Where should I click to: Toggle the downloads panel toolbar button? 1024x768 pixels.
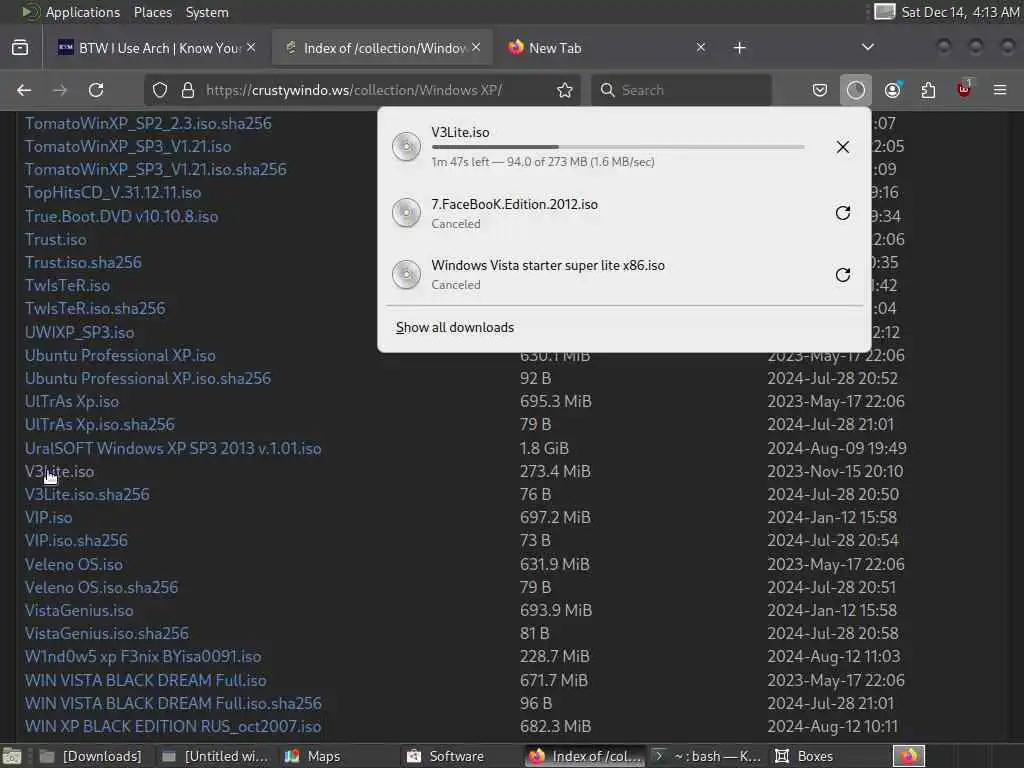coord(856,90)
